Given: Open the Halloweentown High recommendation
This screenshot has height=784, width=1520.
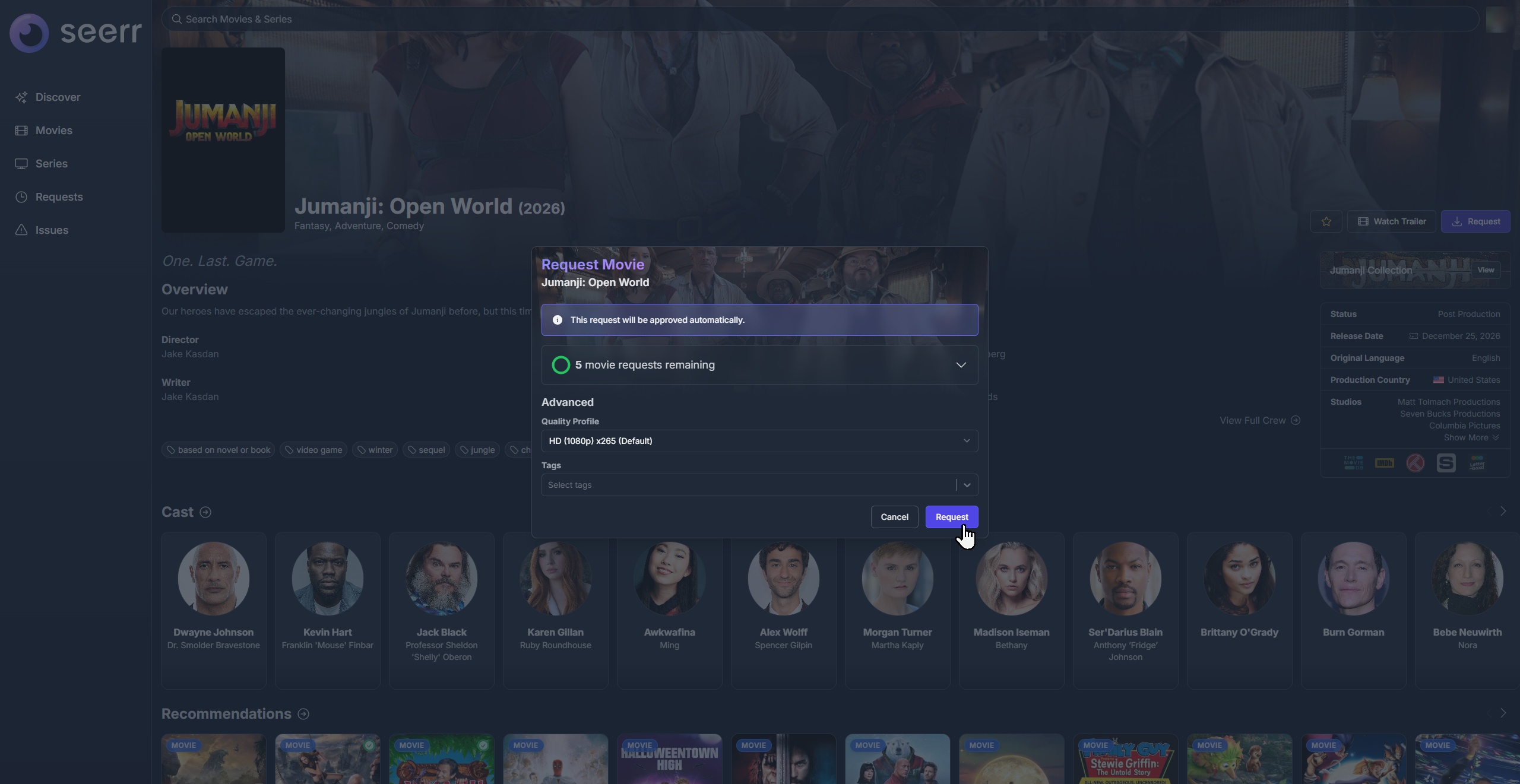Looking at the screenshot, I should (x=670, y=759).
